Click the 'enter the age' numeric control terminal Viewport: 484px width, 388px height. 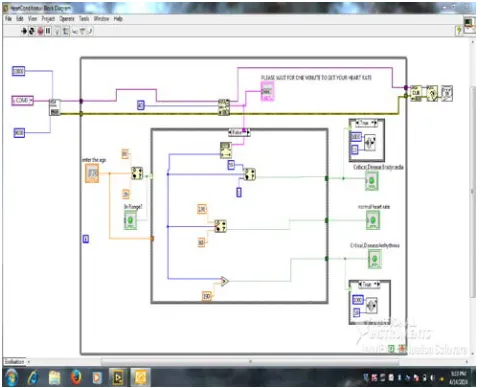[x=92, y=173]
